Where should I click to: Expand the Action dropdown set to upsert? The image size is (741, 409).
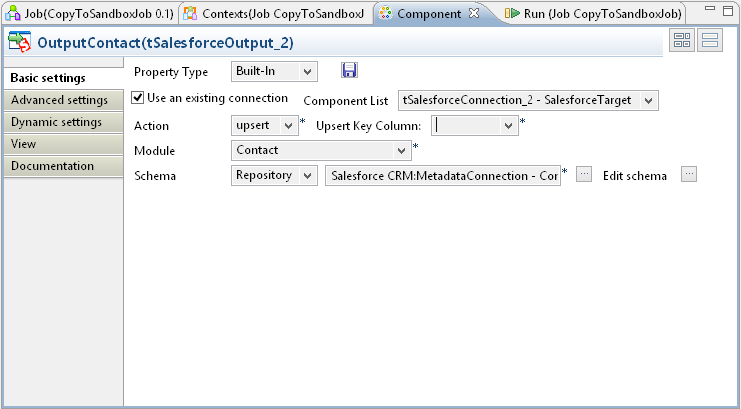tap(264, 125)
